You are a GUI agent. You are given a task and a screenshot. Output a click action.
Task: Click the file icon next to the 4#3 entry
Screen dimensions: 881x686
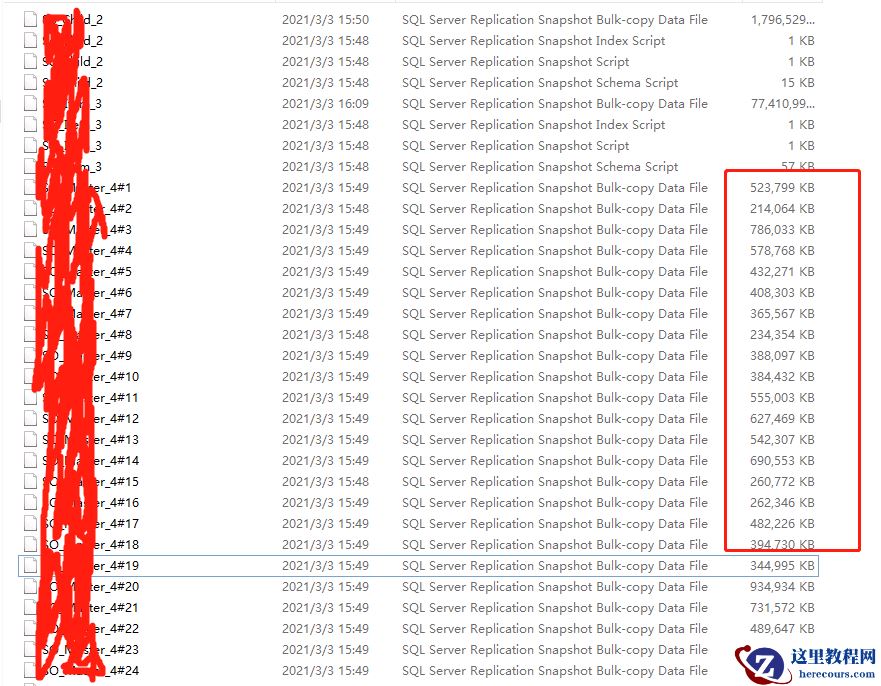tap(30, 230)
